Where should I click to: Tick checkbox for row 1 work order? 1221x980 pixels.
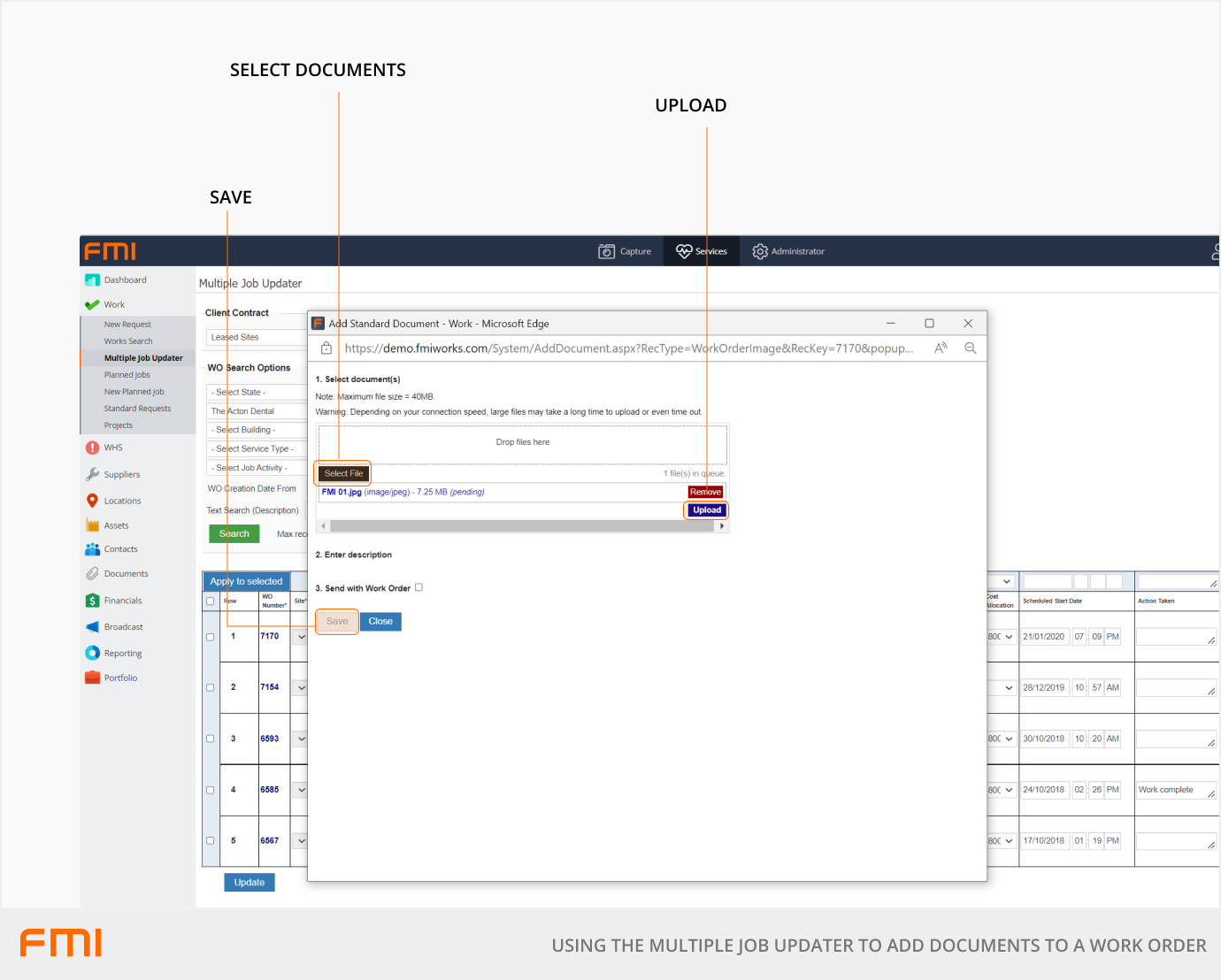pyautogui.click(x=211, y=637)
